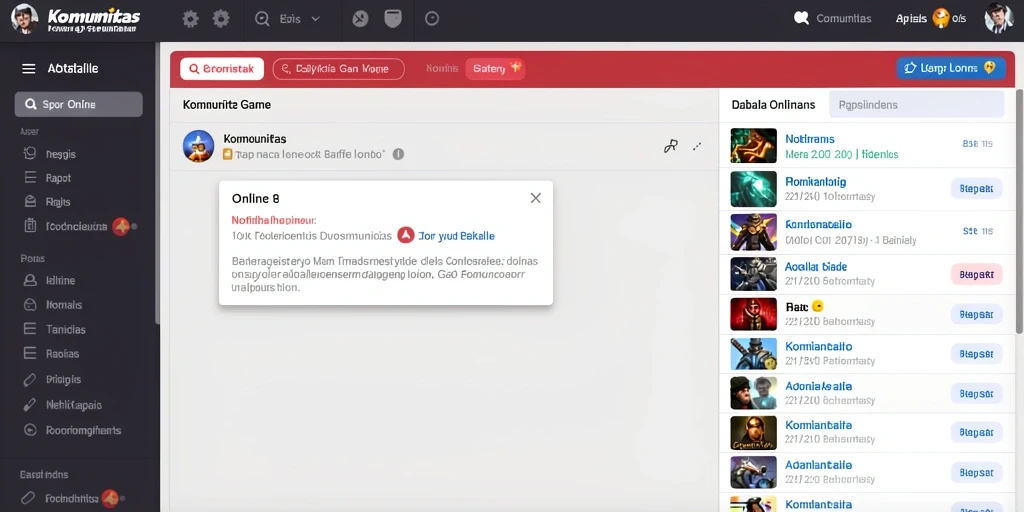1024x512 pixels.
Task: Click into the Spor Onine search field
Action: pyautogui.click(x=78, y=104)
